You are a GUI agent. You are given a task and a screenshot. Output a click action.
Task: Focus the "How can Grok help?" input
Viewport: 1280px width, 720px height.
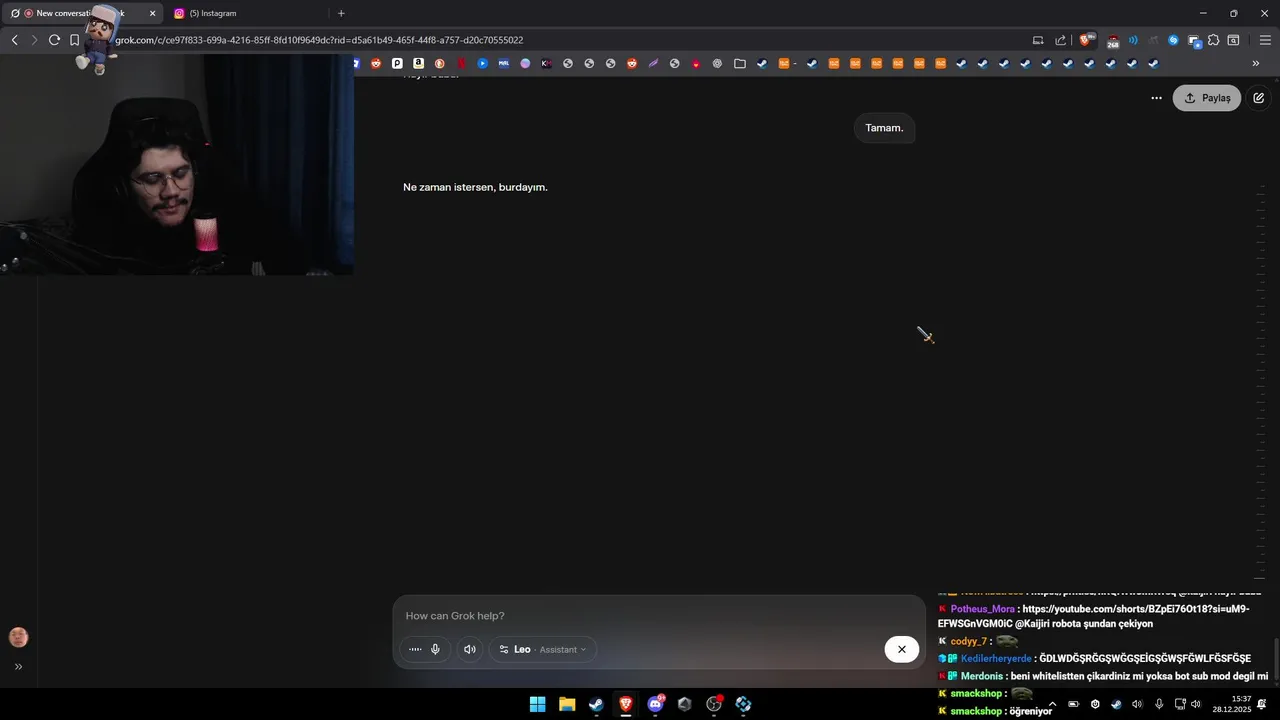coord(660,616)
